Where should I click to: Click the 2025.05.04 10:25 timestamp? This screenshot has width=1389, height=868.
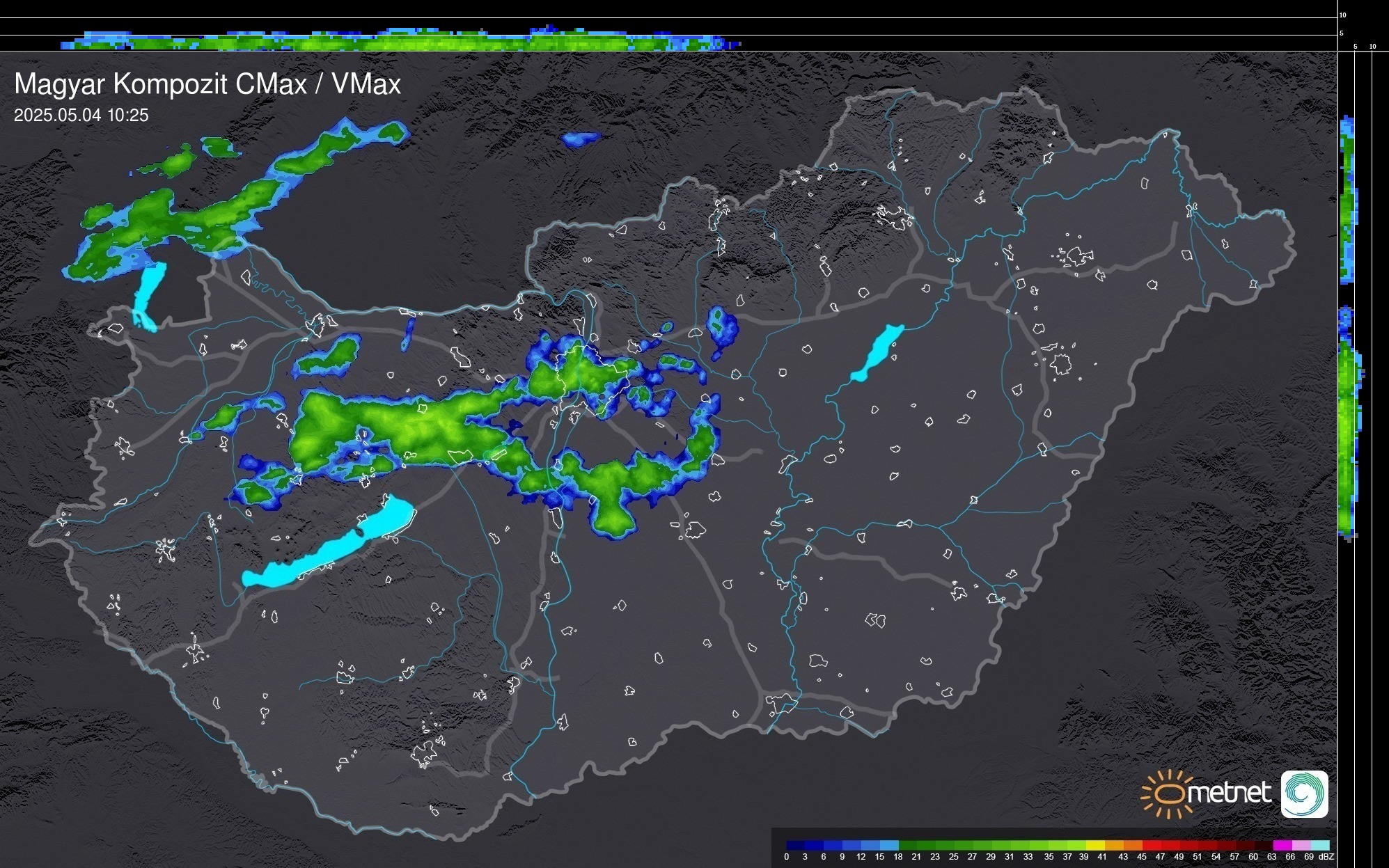(81, 116)
